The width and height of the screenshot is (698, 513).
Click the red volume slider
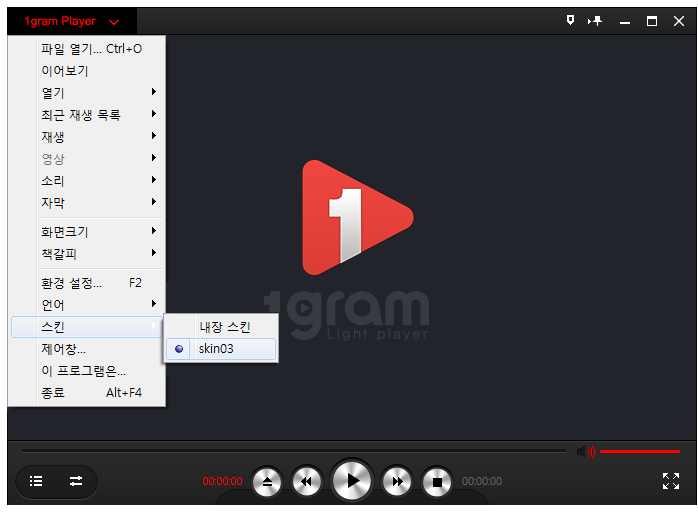[640, 452]
